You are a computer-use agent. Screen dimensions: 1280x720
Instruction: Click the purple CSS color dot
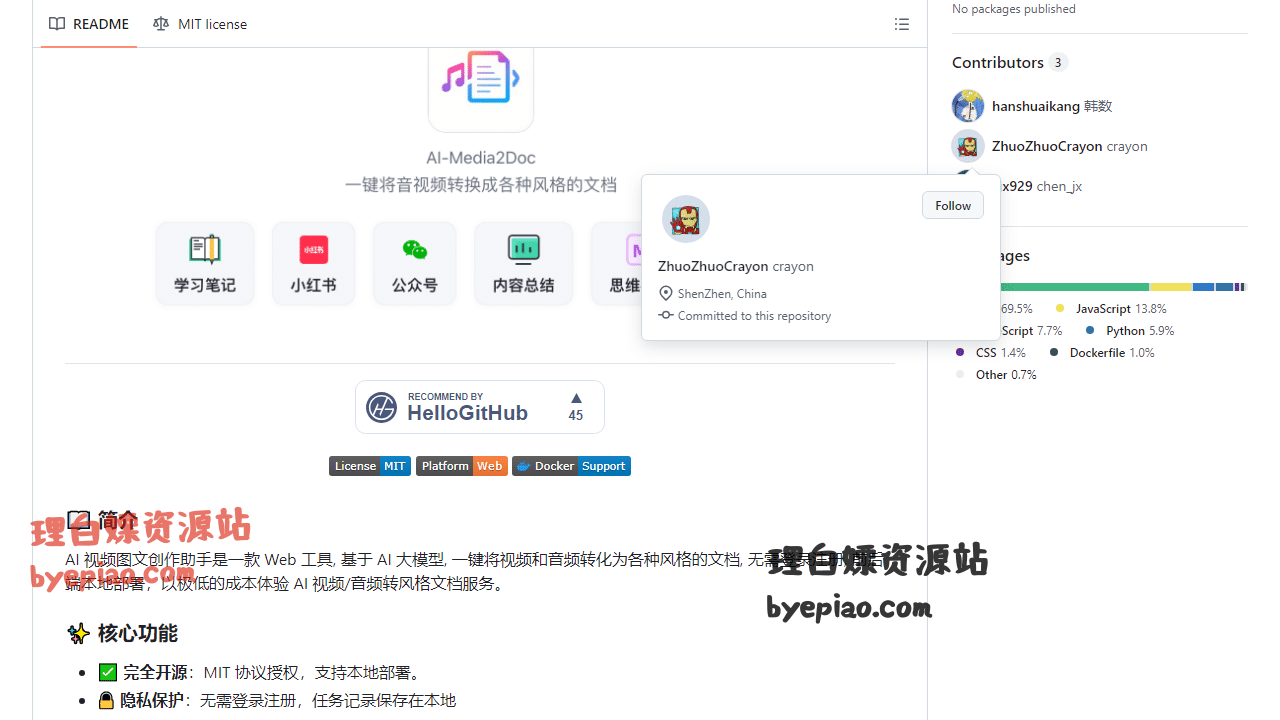[x=960, y=353]
